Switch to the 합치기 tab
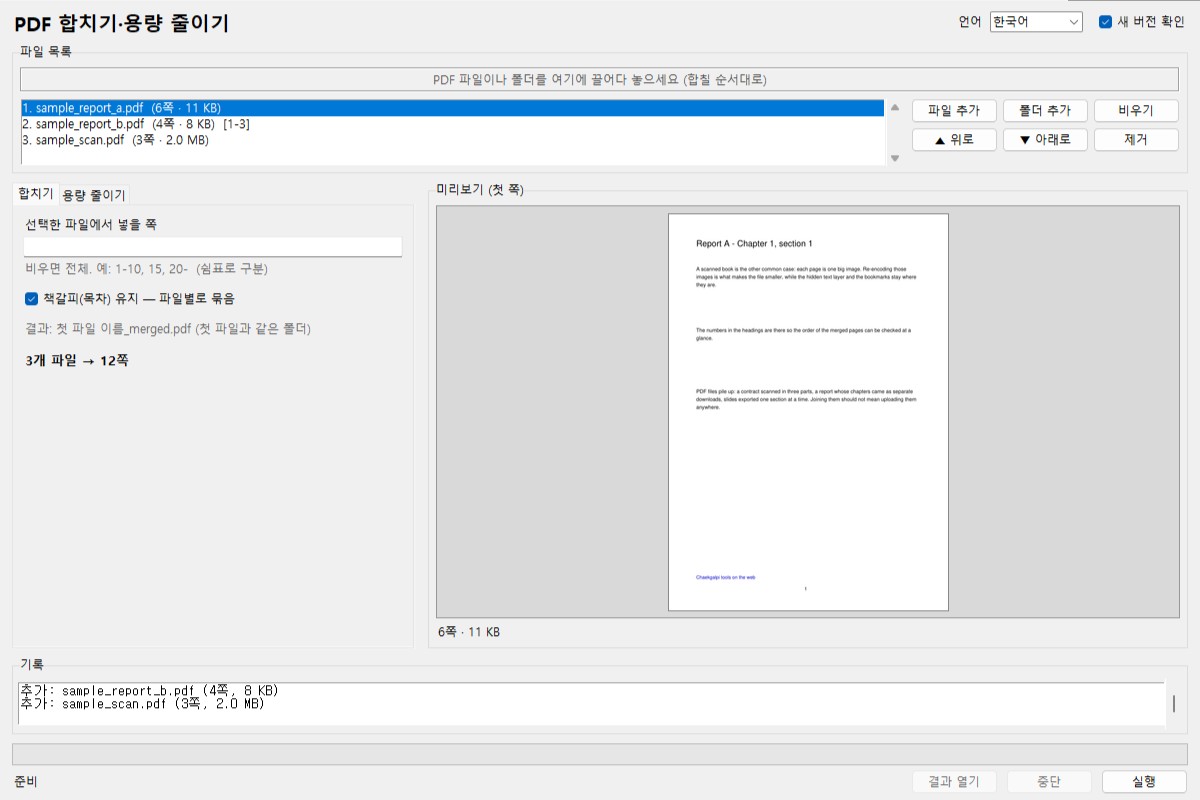This screenshot has height=800, width=1200. coord(35,194)
